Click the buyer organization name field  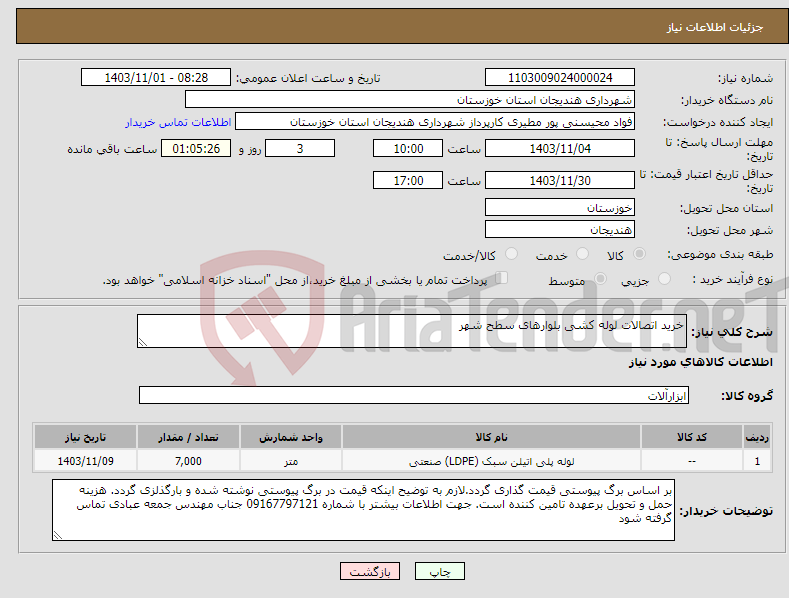click(410, 100)
